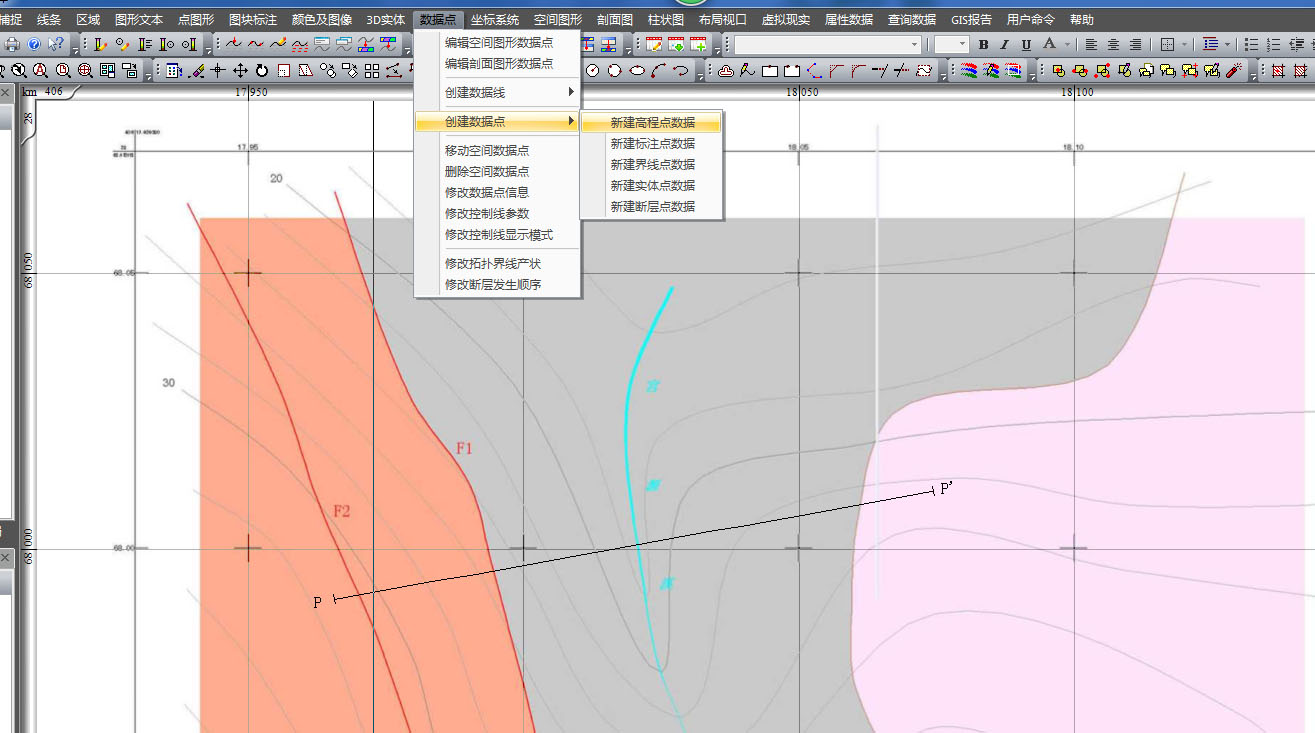The image size is (1315, 733).
Task: Click the F1 fault label on the map
Action: [x=464, y=449]
